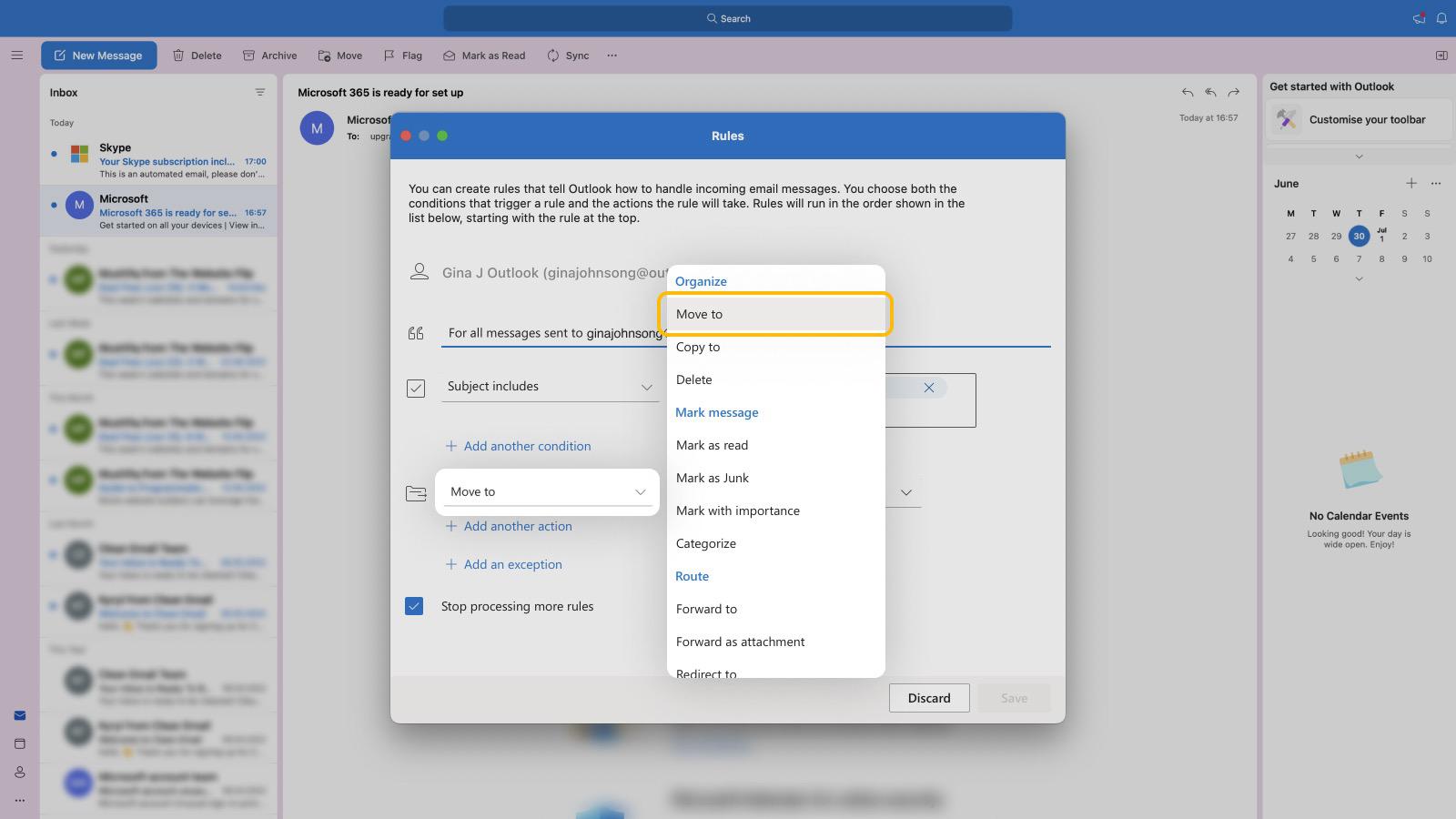Discard the rule changes
The width and height of the screenshot is (1456, 819).
click(x=929, y=698)
